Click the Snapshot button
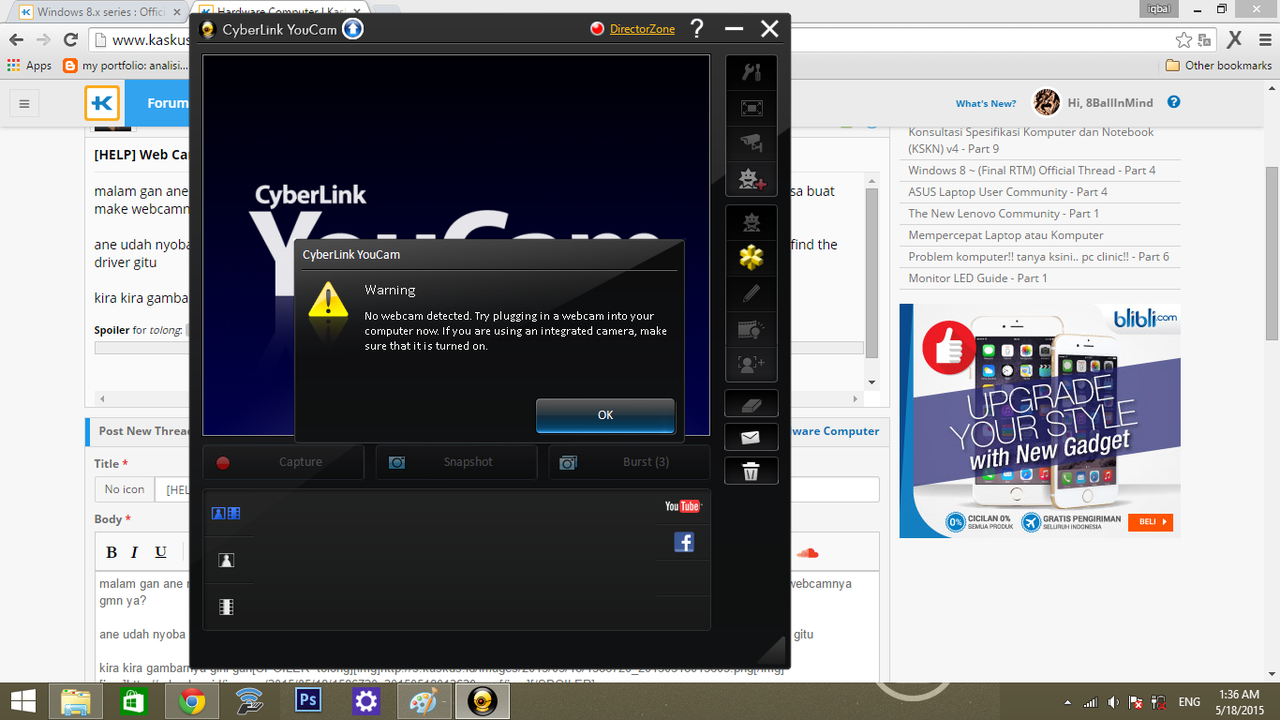 [x=456, y=462]
